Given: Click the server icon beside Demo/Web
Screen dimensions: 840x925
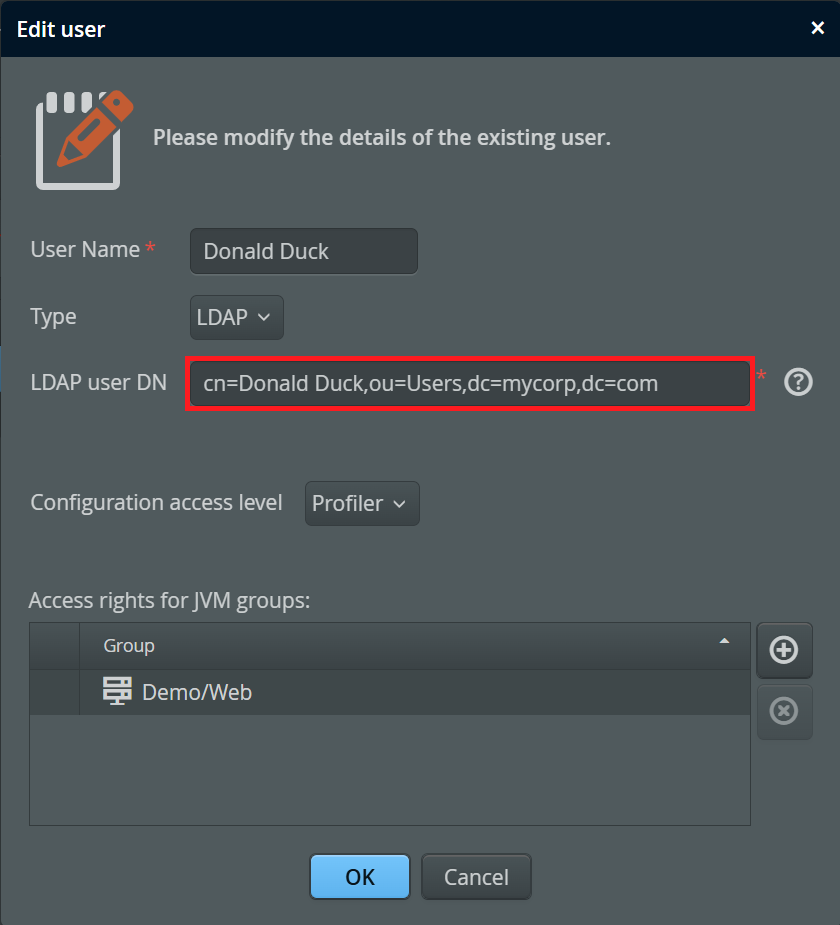Looking at the screenshot, I should (118, 691).
